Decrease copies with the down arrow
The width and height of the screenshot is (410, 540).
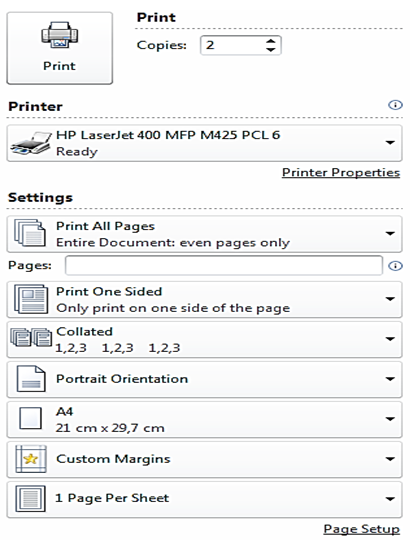point(271,50)
